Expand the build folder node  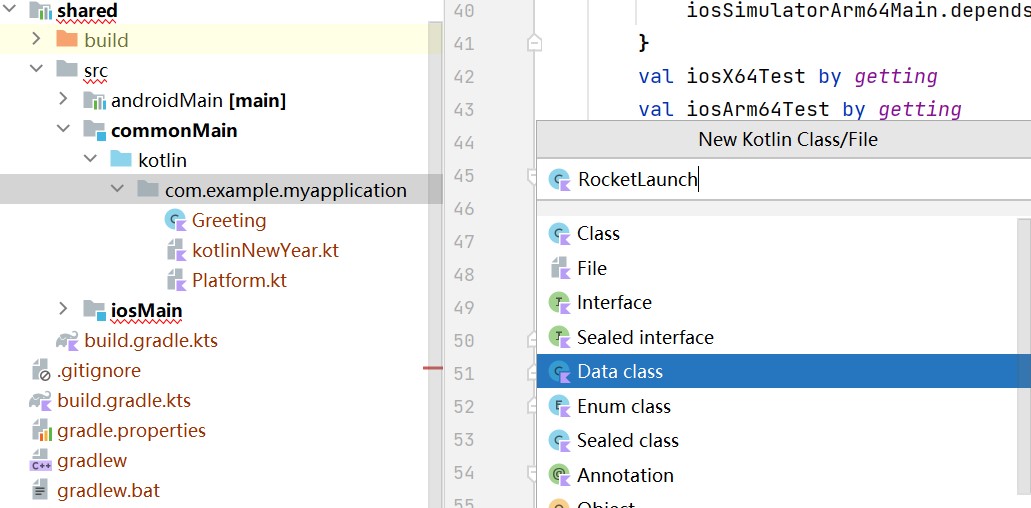(x=36, y=39)
